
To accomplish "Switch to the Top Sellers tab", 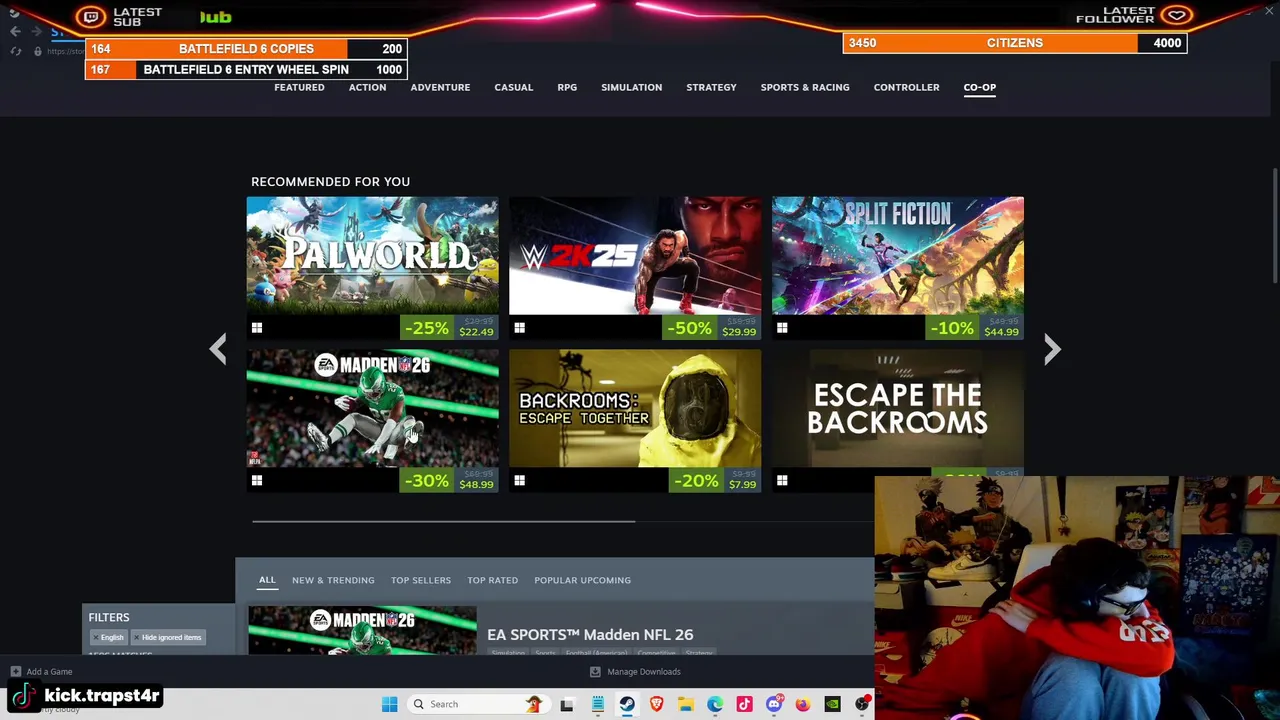I will (421, 580).
